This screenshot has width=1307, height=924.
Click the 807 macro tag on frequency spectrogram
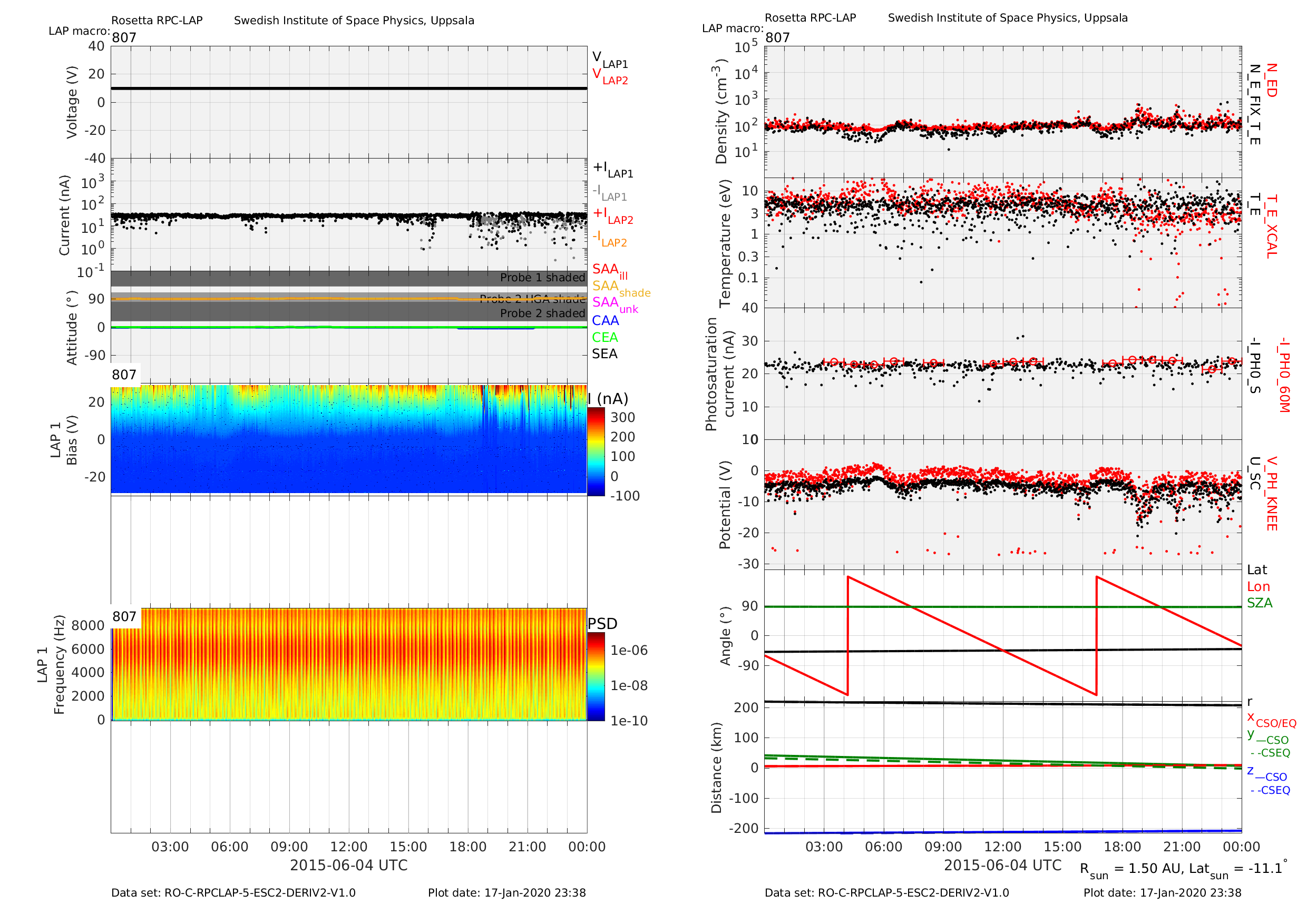124,617
